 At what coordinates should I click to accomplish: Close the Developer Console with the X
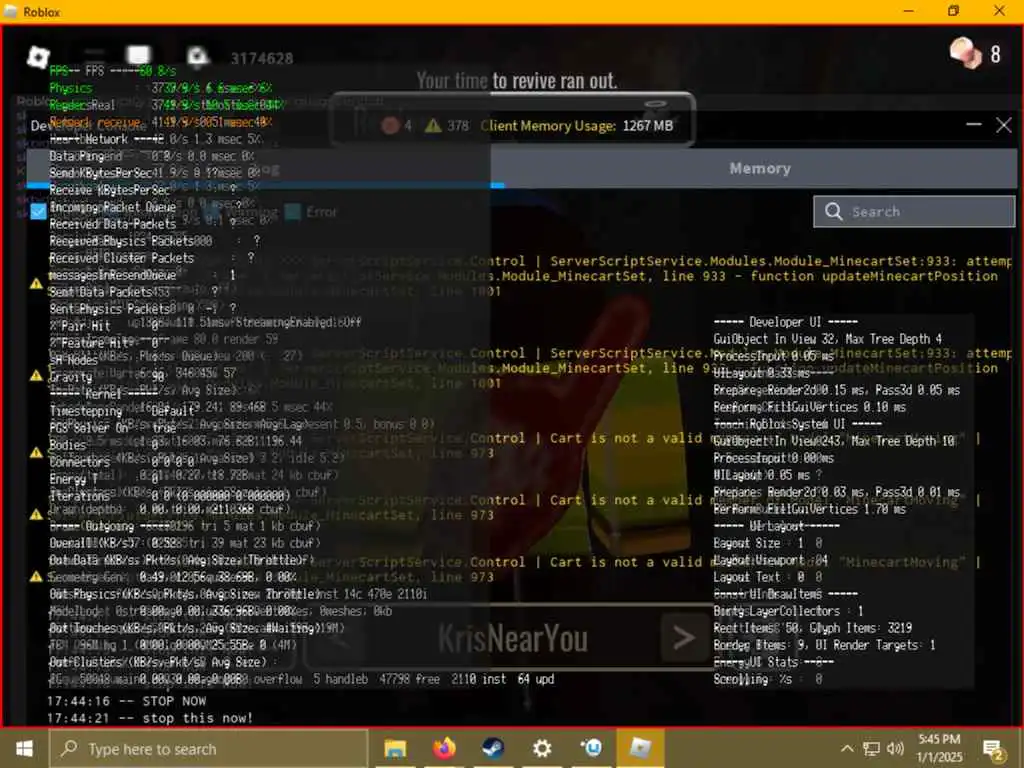pyautogui.click(x=1004, y=125)
